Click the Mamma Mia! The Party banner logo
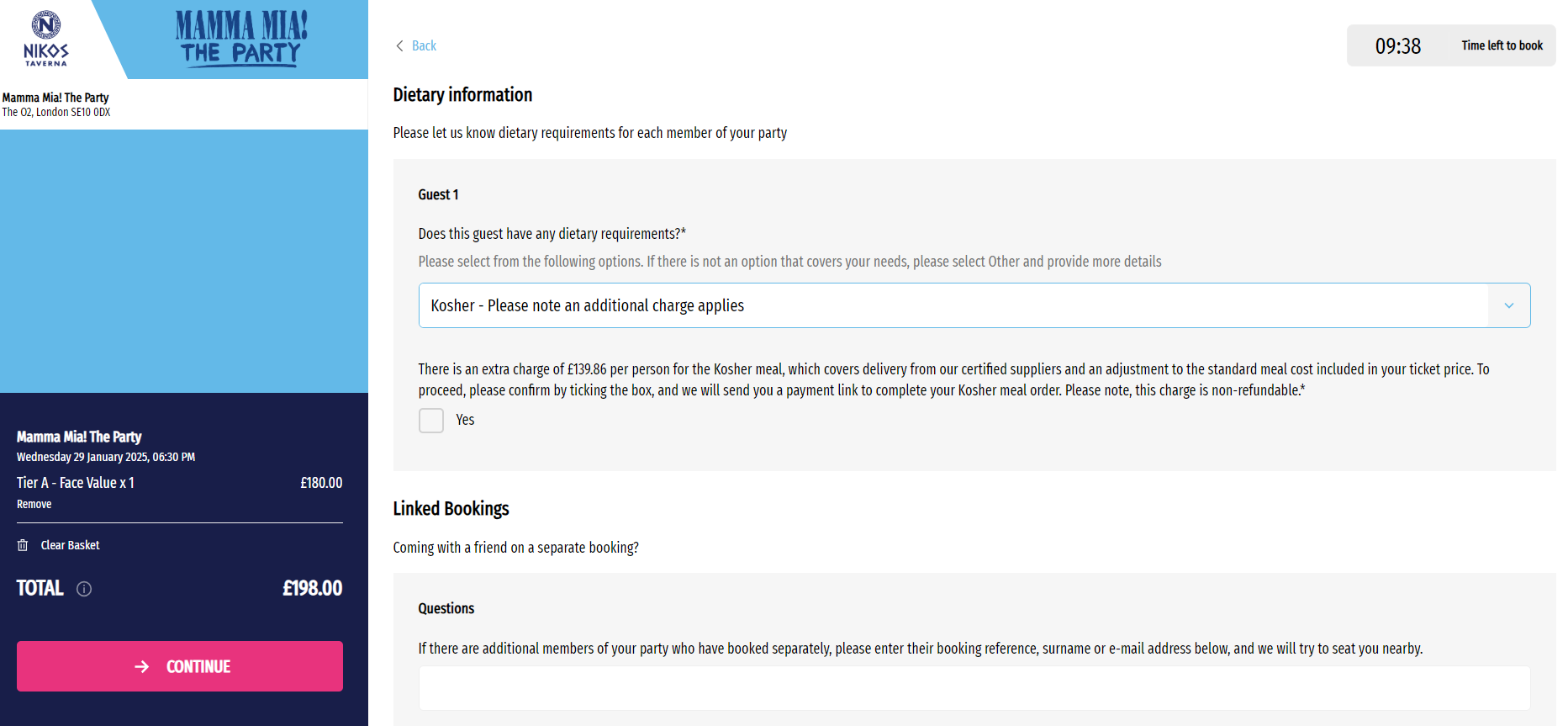1568x726 pixels. point(241,39)
